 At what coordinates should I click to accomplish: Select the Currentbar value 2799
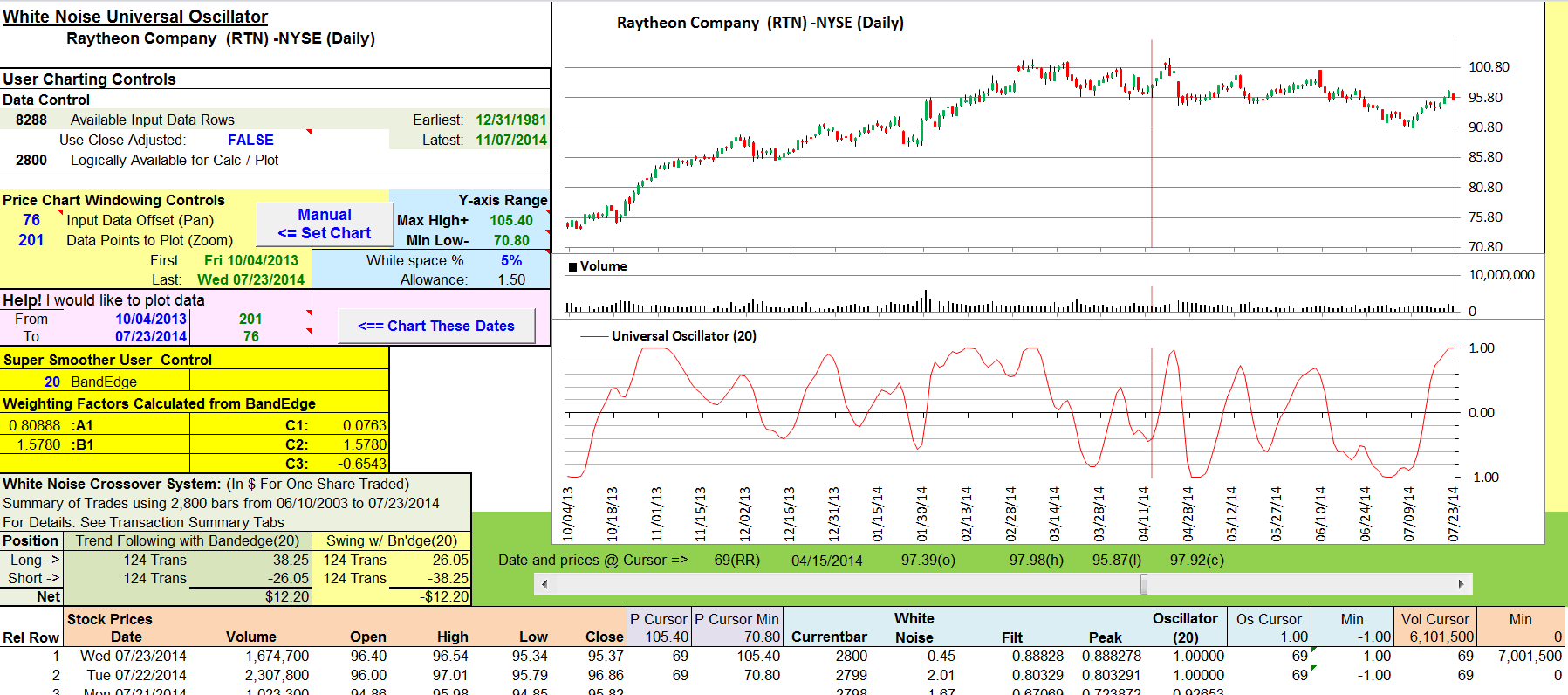pos(852,675)
